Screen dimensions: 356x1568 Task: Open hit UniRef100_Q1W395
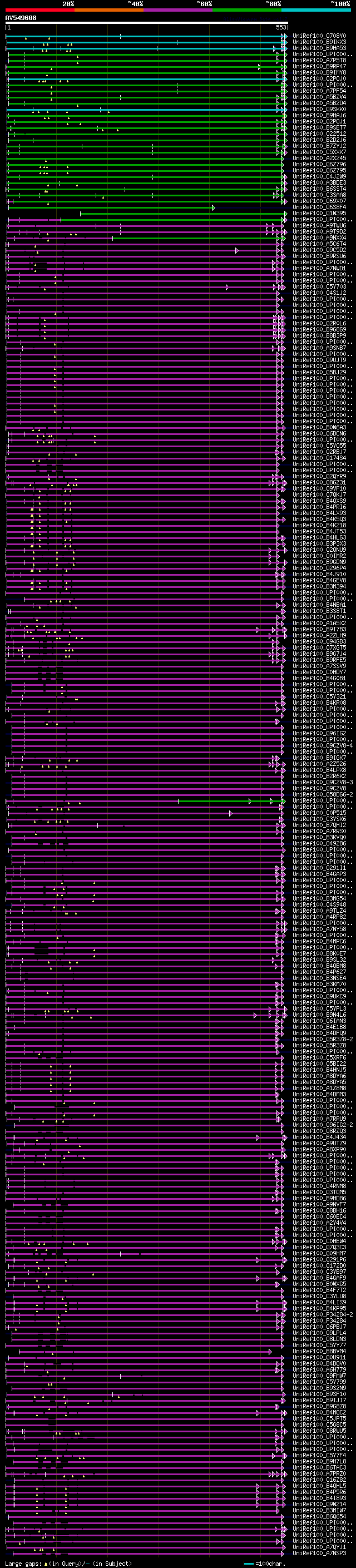[319, 213]
